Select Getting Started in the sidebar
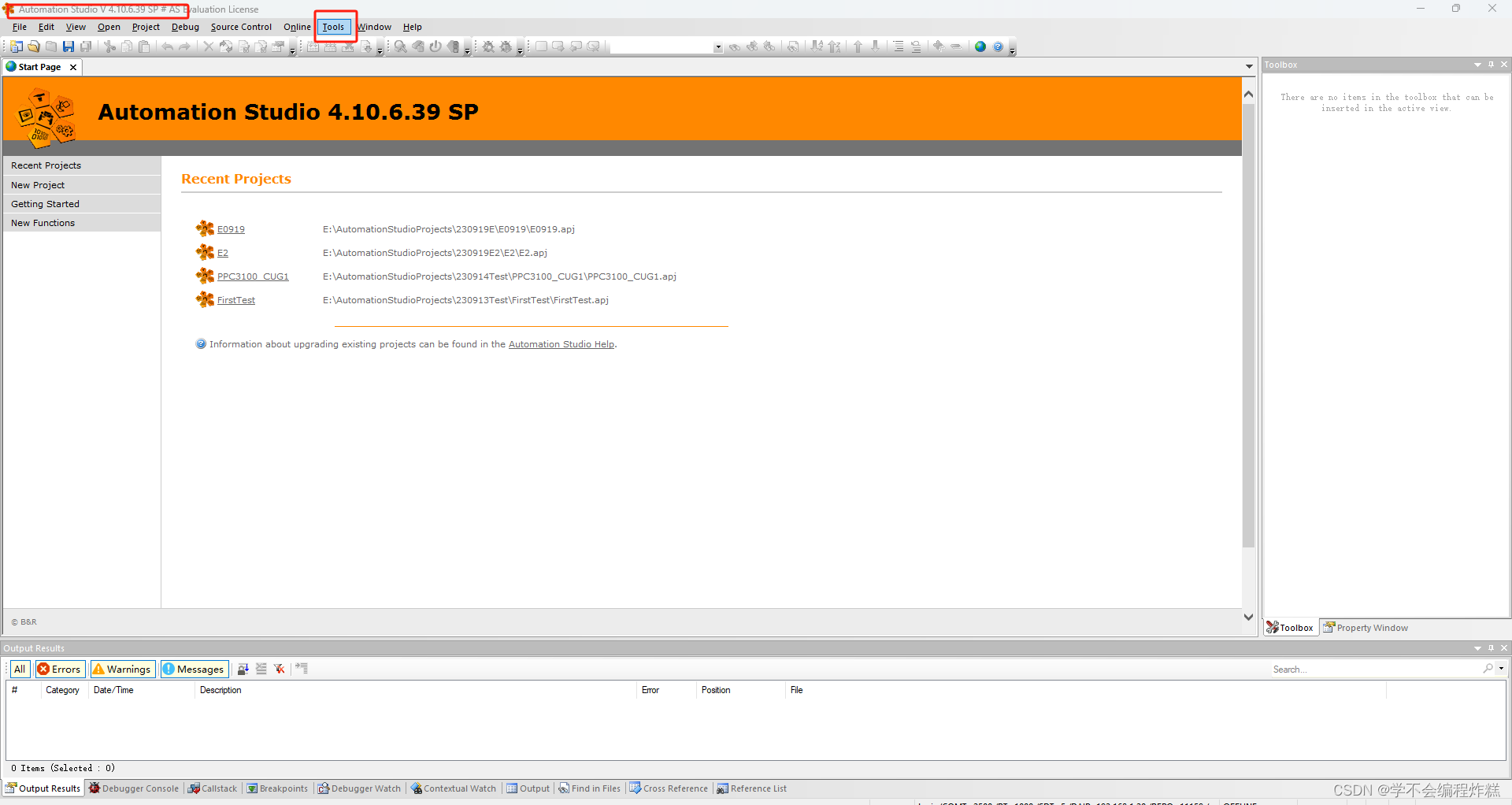The height and width of the screenshot is (805, 1512). [82, 204]
